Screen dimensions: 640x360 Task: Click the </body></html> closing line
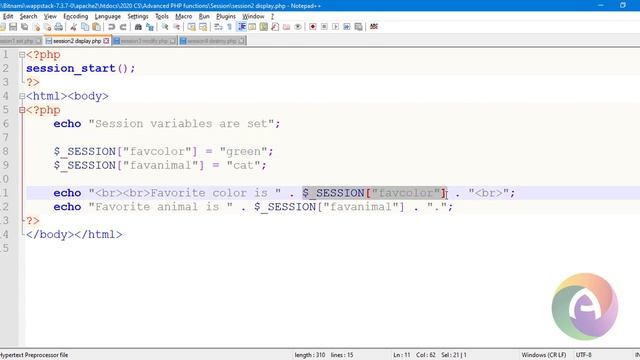pyautogui.click(x=74, y=235)
